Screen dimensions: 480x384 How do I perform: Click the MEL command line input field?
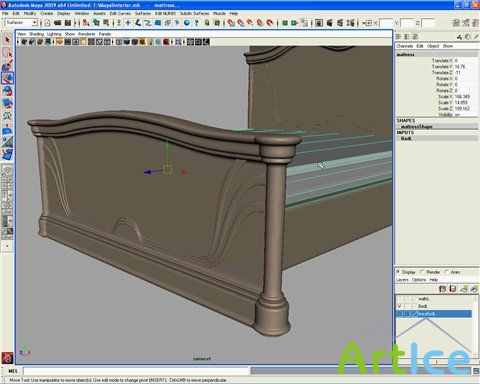136,371
